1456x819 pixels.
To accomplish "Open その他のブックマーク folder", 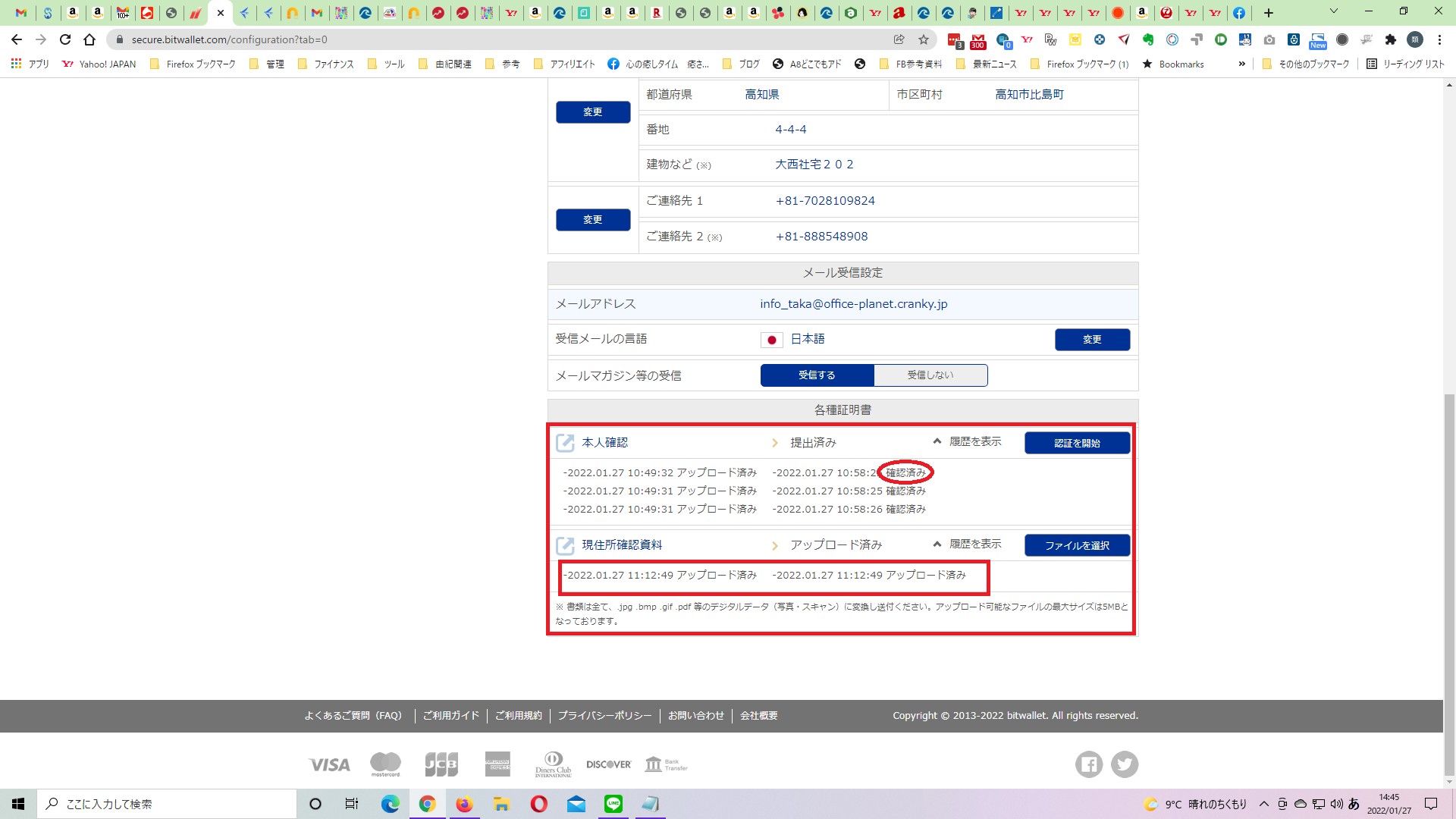I will [1306, 64].
